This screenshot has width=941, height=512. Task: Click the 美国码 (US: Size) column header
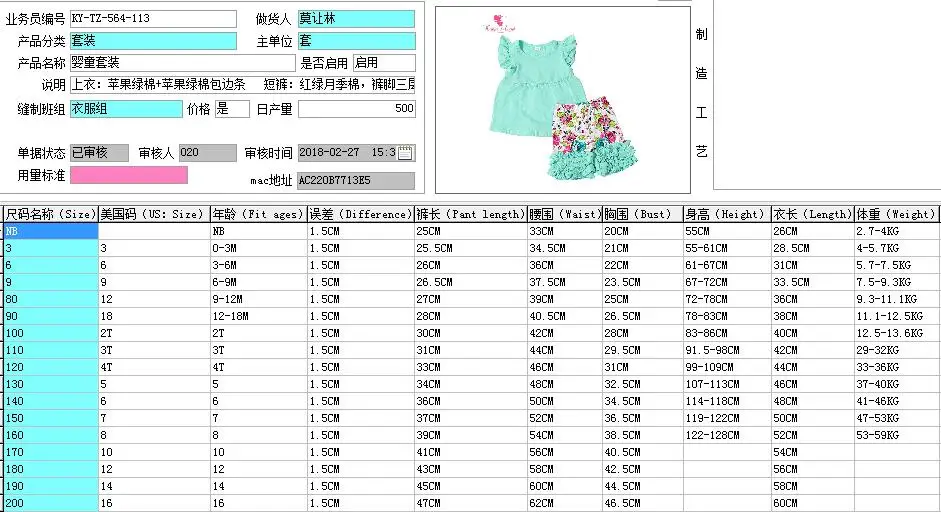pos(154,214)
